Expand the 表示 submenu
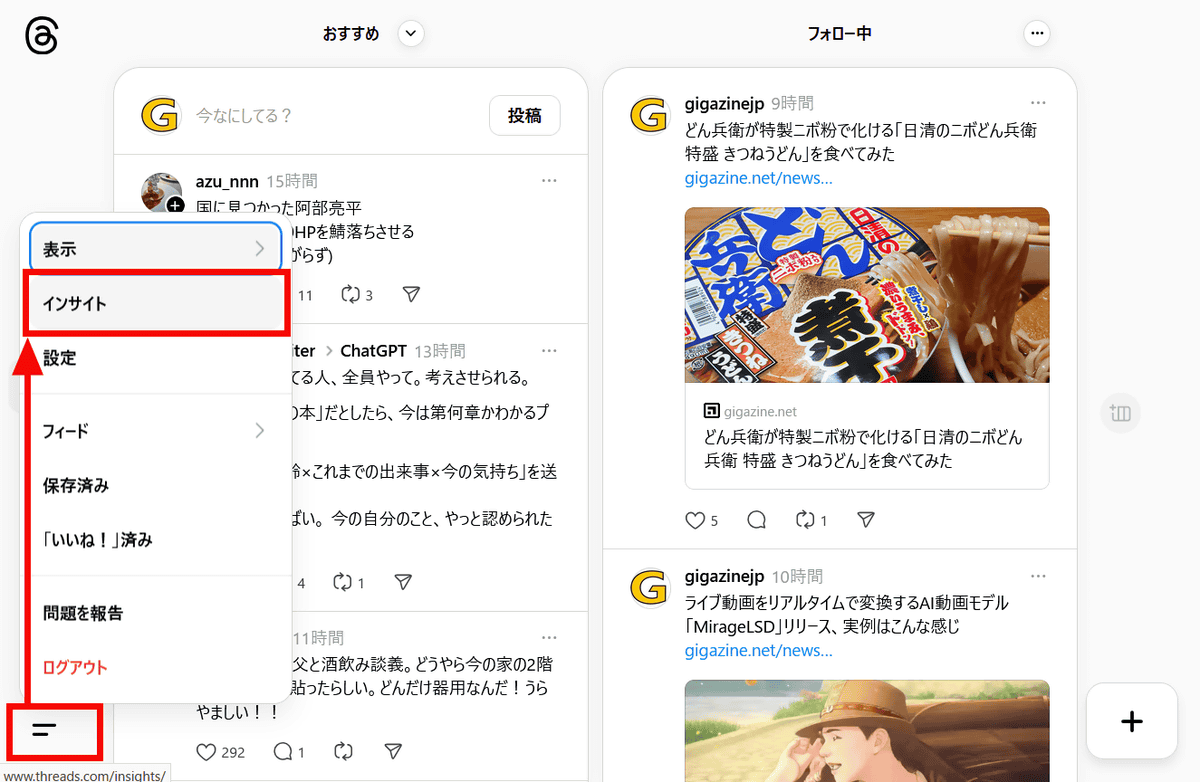 click(x=158, y=249)
